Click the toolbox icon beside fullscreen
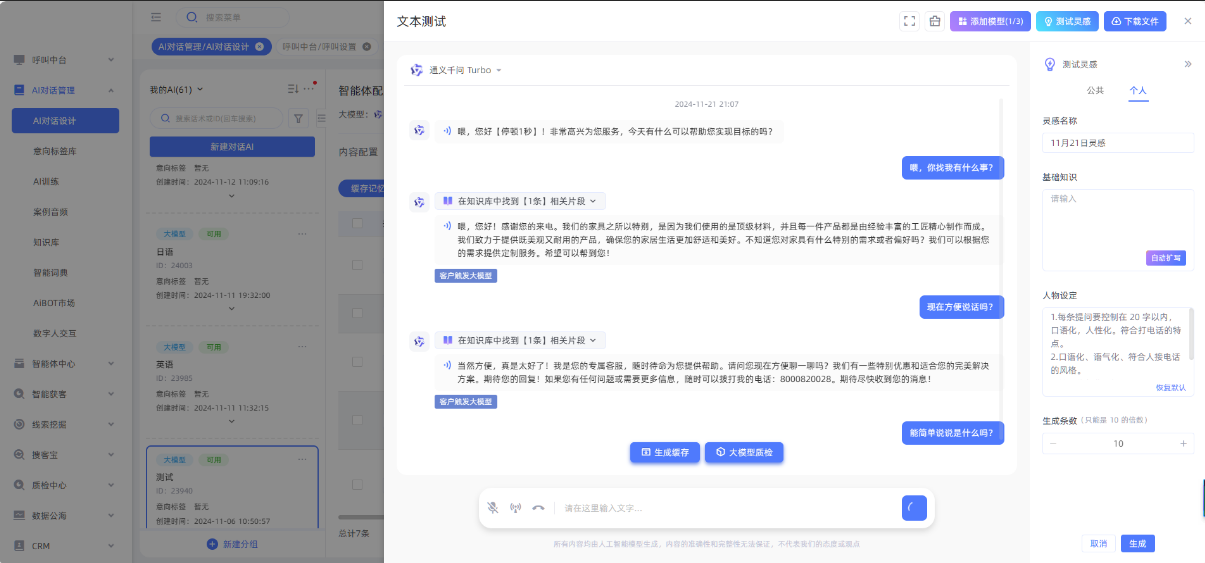This screenshot has width=1205, height=563. click(x=934, y=21)
